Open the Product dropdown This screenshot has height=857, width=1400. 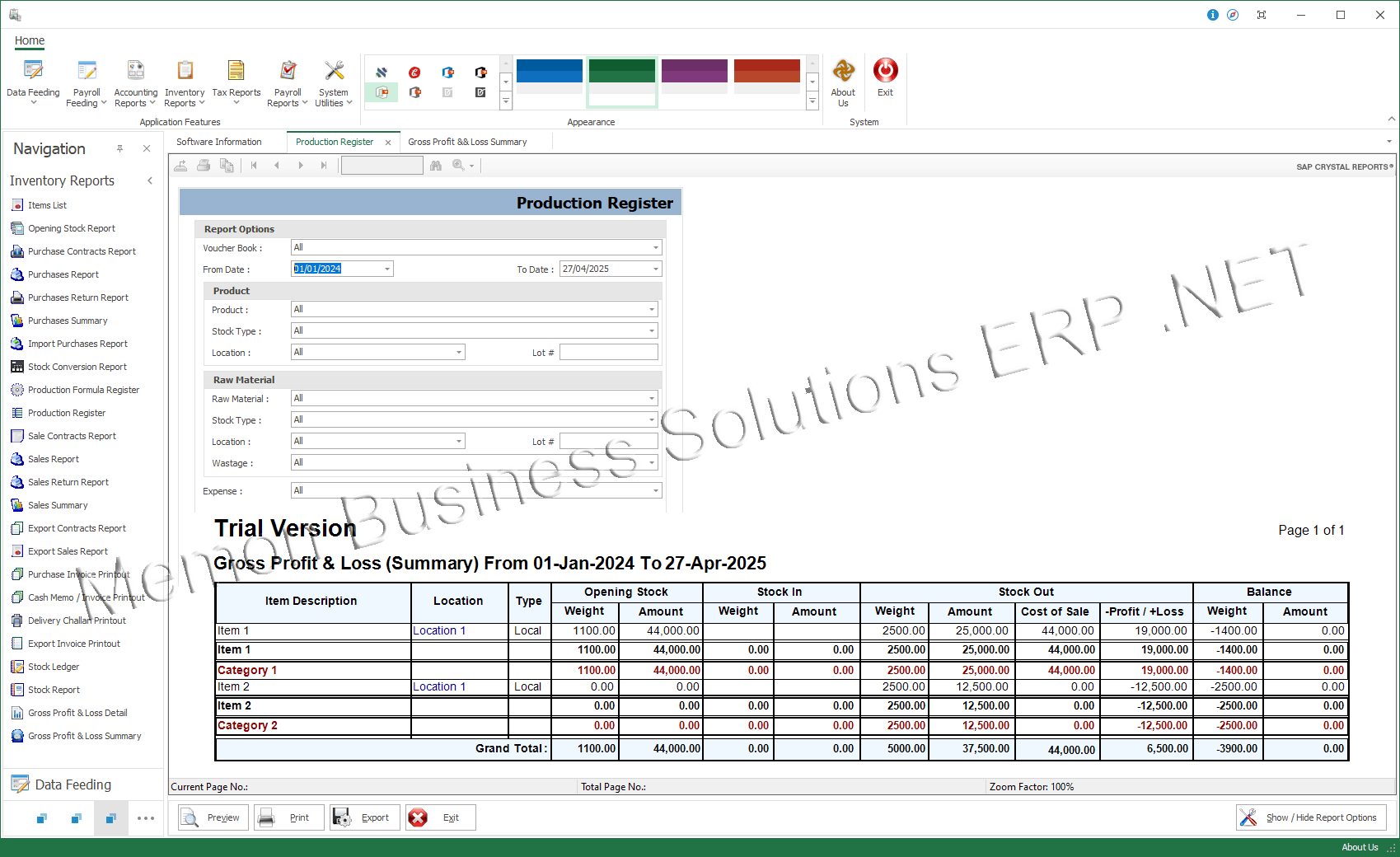pos(652,309)
